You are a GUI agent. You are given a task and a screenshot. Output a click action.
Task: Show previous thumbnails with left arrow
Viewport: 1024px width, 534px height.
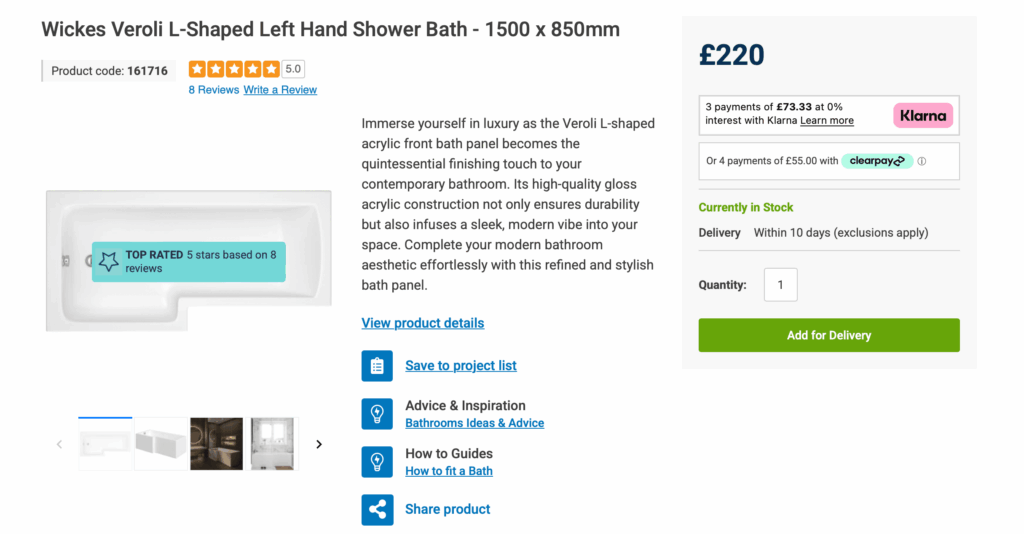(x=59, y=444)
